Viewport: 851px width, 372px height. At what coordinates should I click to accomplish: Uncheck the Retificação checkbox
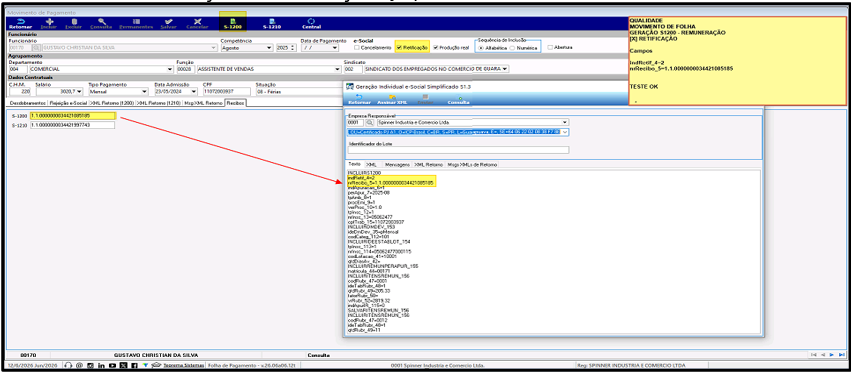tap(399, 48)
